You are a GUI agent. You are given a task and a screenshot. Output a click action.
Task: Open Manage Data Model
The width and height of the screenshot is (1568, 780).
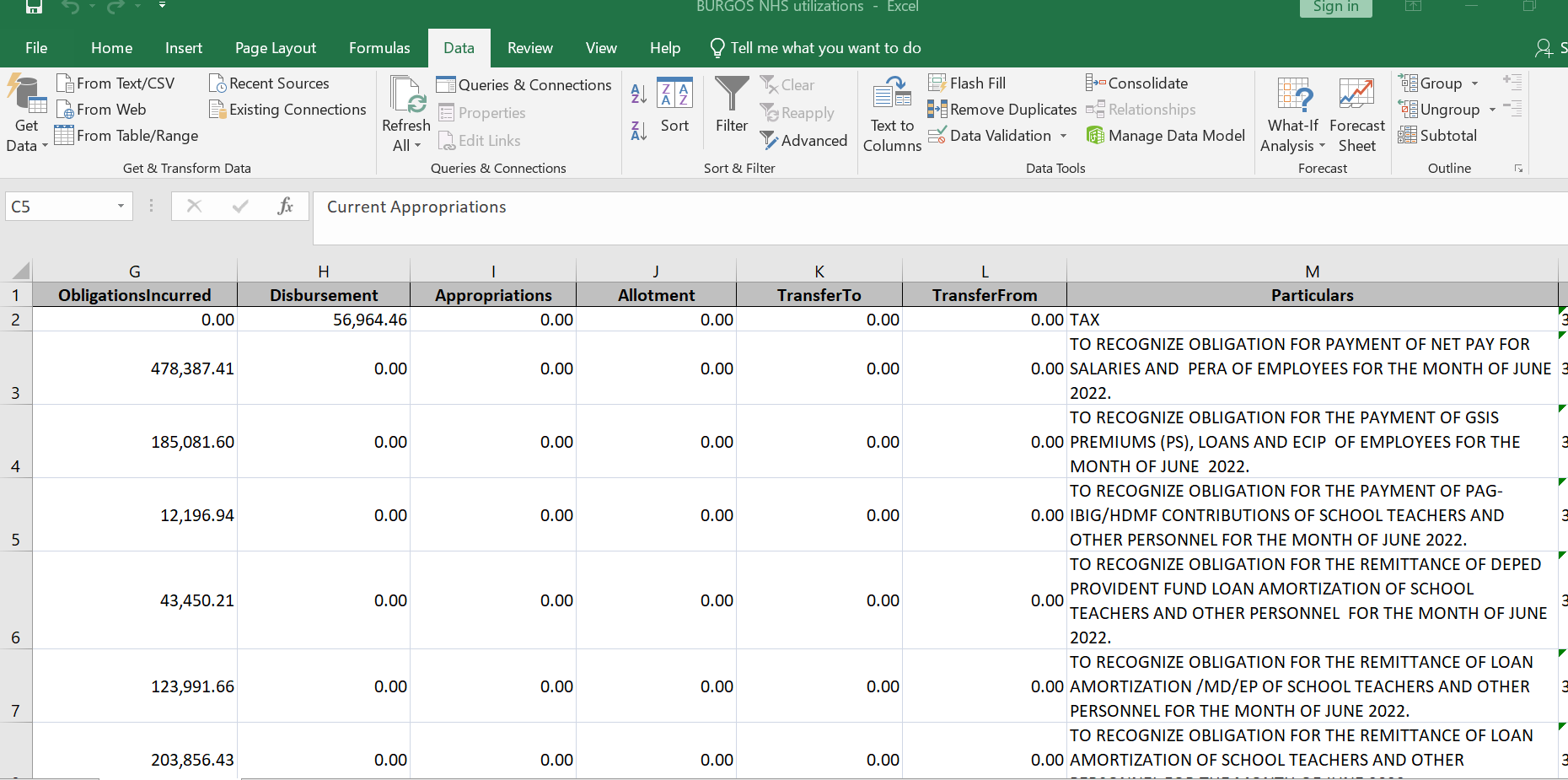point(1165,136)
